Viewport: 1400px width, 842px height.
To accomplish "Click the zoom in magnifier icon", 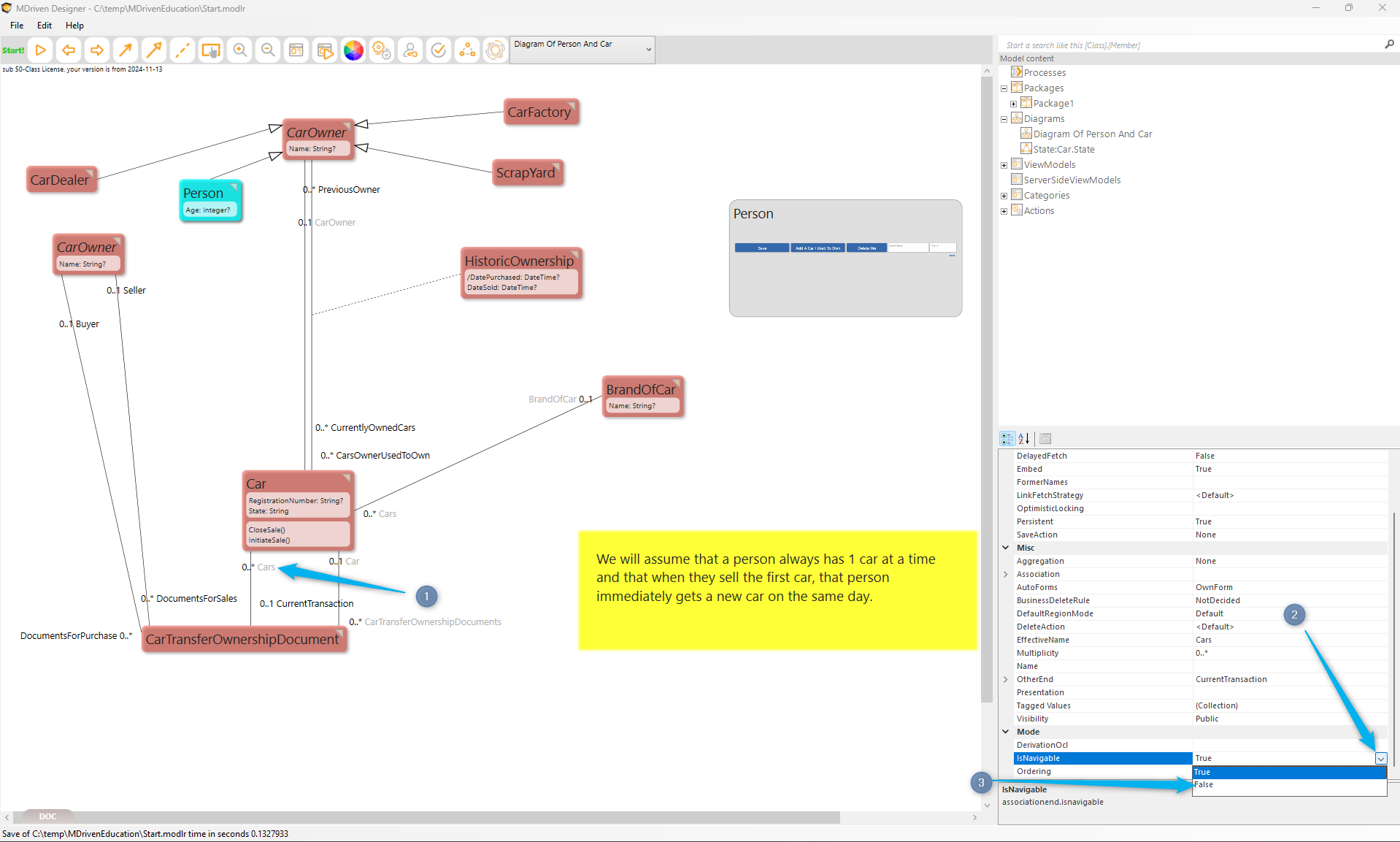I will click(239, 50).
